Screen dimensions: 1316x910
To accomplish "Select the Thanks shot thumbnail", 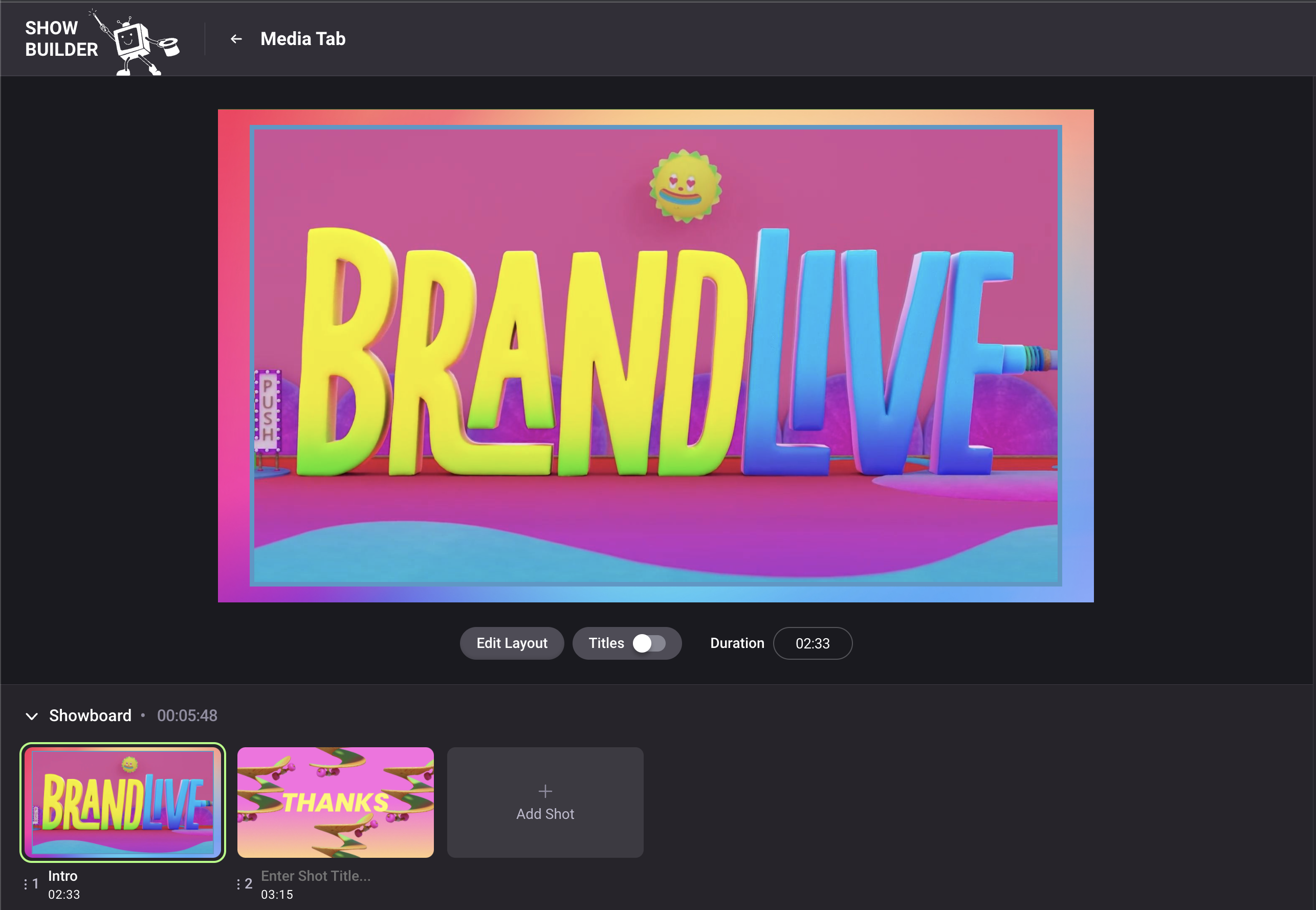I will [x=335, y=802].
